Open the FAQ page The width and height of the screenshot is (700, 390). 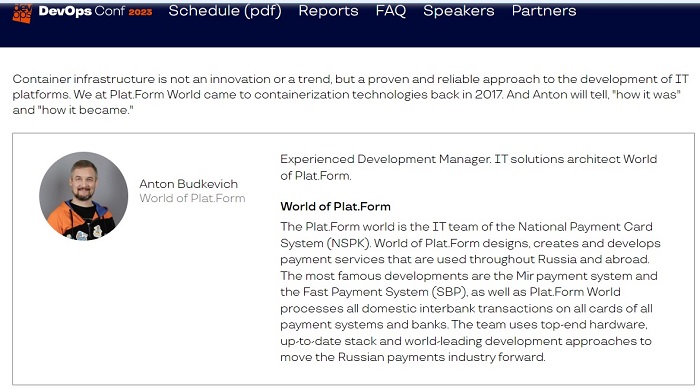point(391,11)
